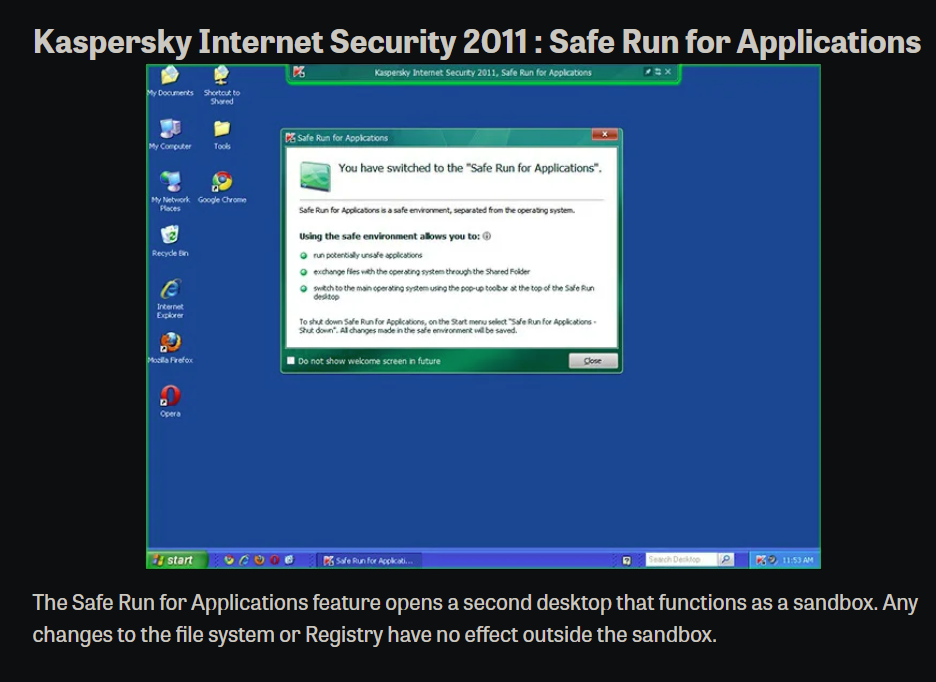
Task: Click the green Safe Run icon in the dialog
Action: coord(315,176)
